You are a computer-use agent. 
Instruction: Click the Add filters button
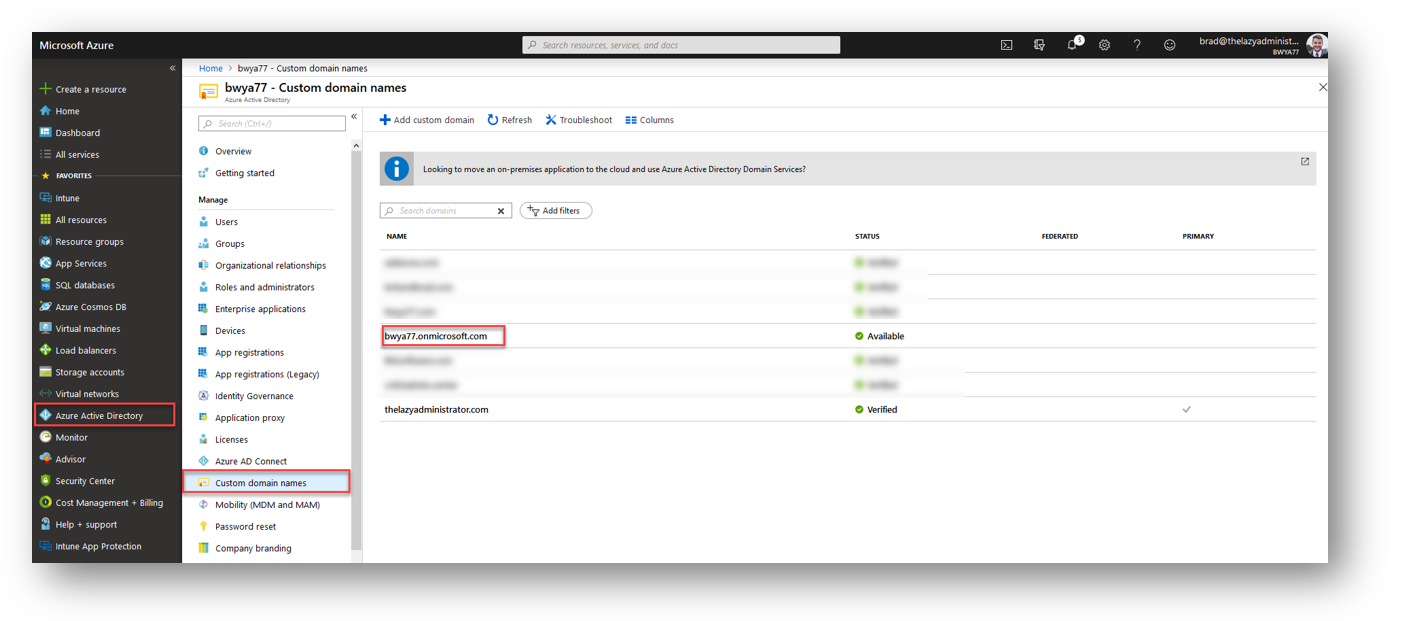[x=556, y=211]
